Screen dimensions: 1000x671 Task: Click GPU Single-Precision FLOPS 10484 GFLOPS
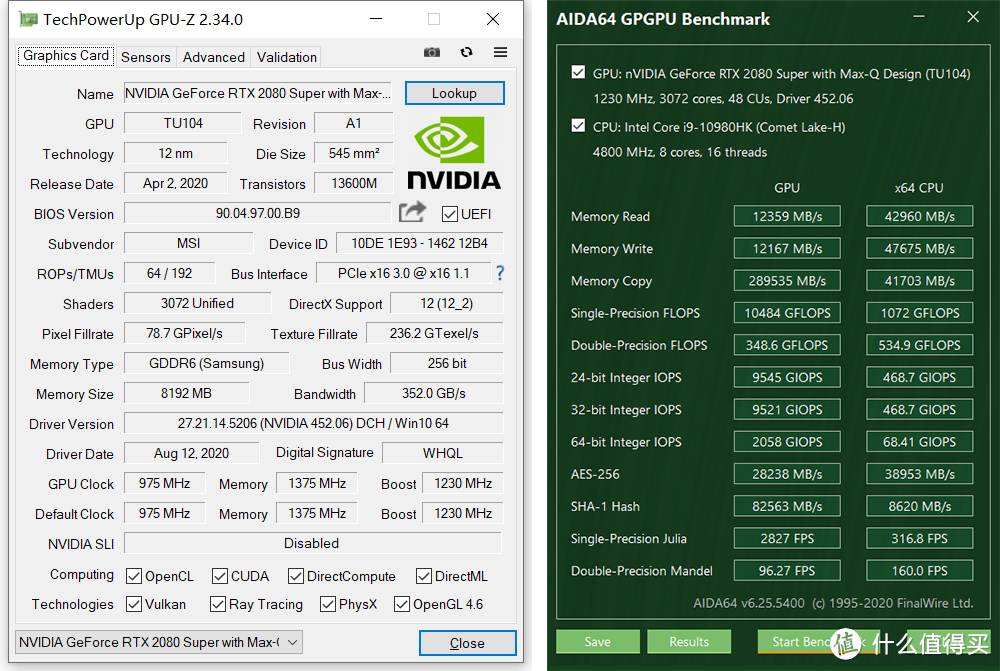tap(787, 313)
